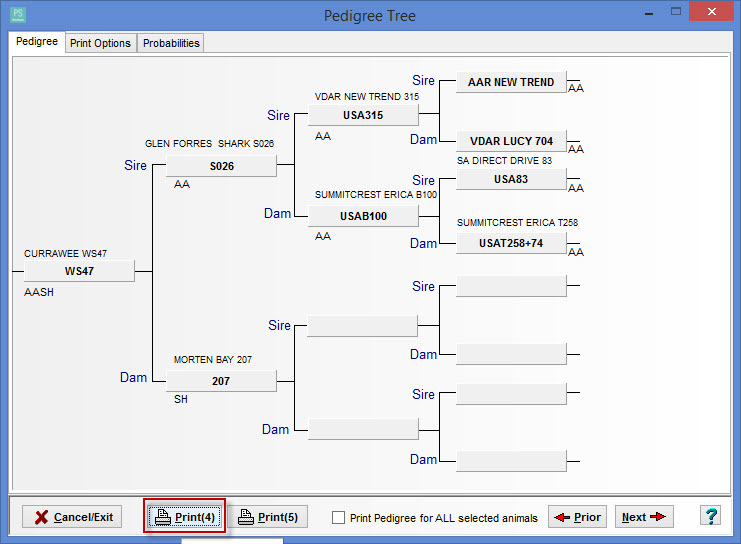Click the red left arrow on Prior

point(562,517)
